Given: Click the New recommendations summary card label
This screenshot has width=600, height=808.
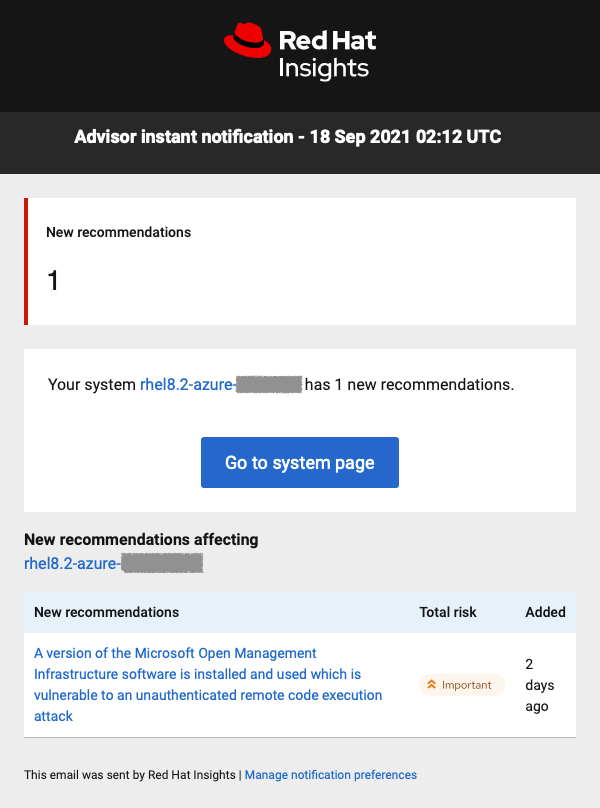Looking at the screenshot, I should pos(118,232).
